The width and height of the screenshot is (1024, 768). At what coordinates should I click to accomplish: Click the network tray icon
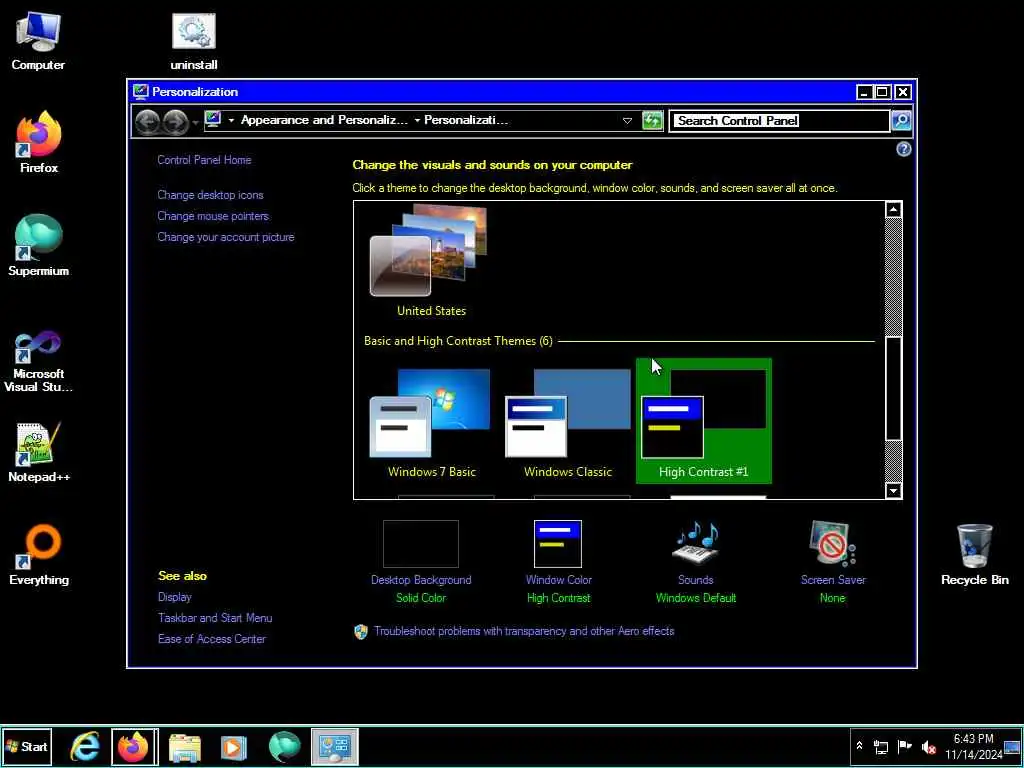(x=881, y=748)
